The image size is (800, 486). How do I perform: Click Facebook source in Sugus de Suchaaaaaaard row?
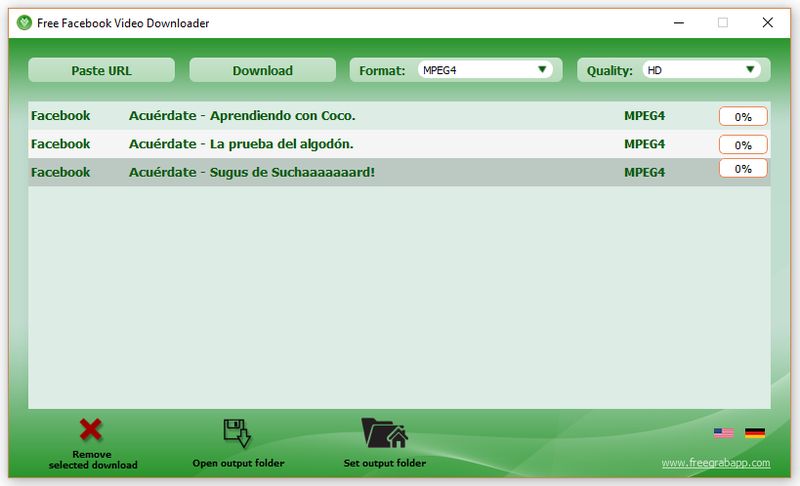[x=60, y=172]
